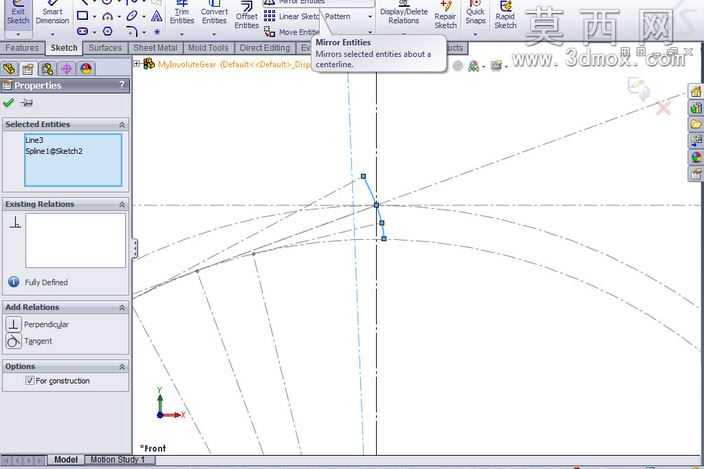Image resolution: width=704 pixels, height=469 pixels.
Task: Open Appearances task pane icon
Action: (x=696, y=157)
